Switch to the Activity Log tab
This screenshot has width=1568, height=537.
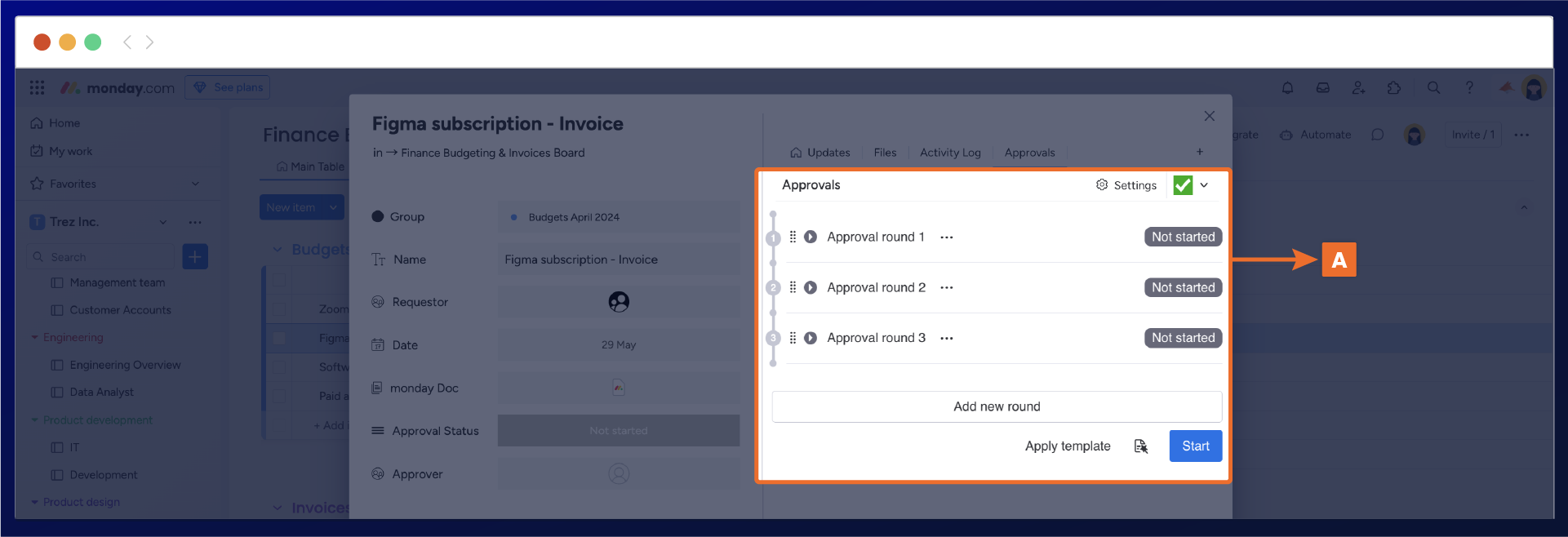950,153
